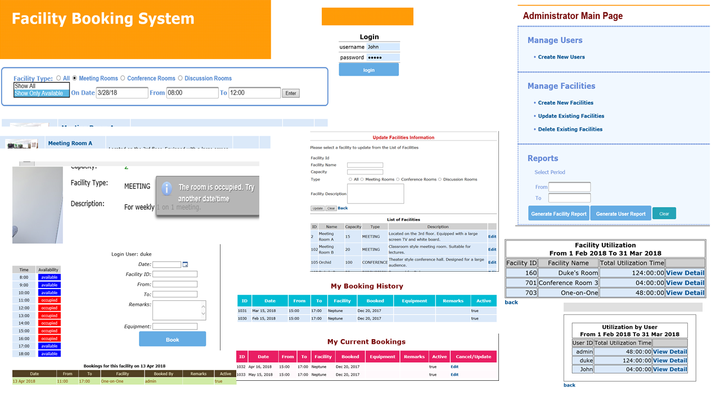720x405 pixels.
Task: Click the password field on Login form
Action: point(383,57)
